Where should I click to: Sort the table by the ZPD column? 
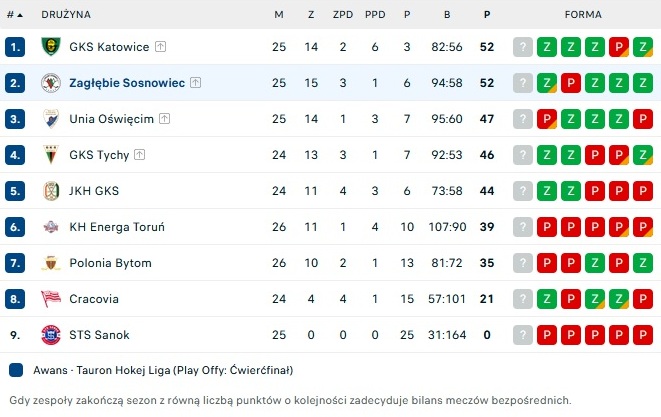point(343,15)
